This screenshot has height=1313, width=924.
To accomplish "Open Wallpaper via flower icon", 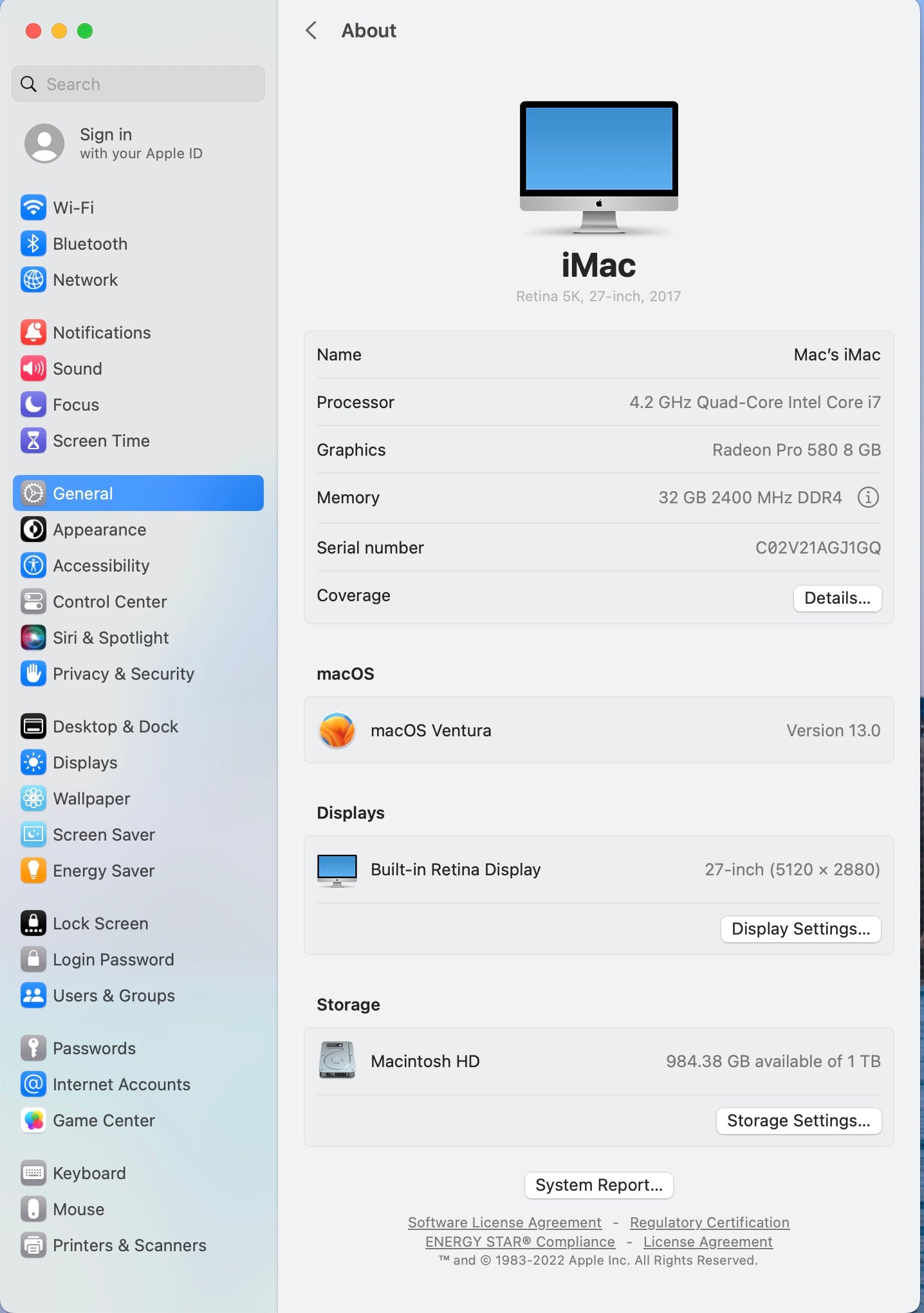I will click(33, 798).
